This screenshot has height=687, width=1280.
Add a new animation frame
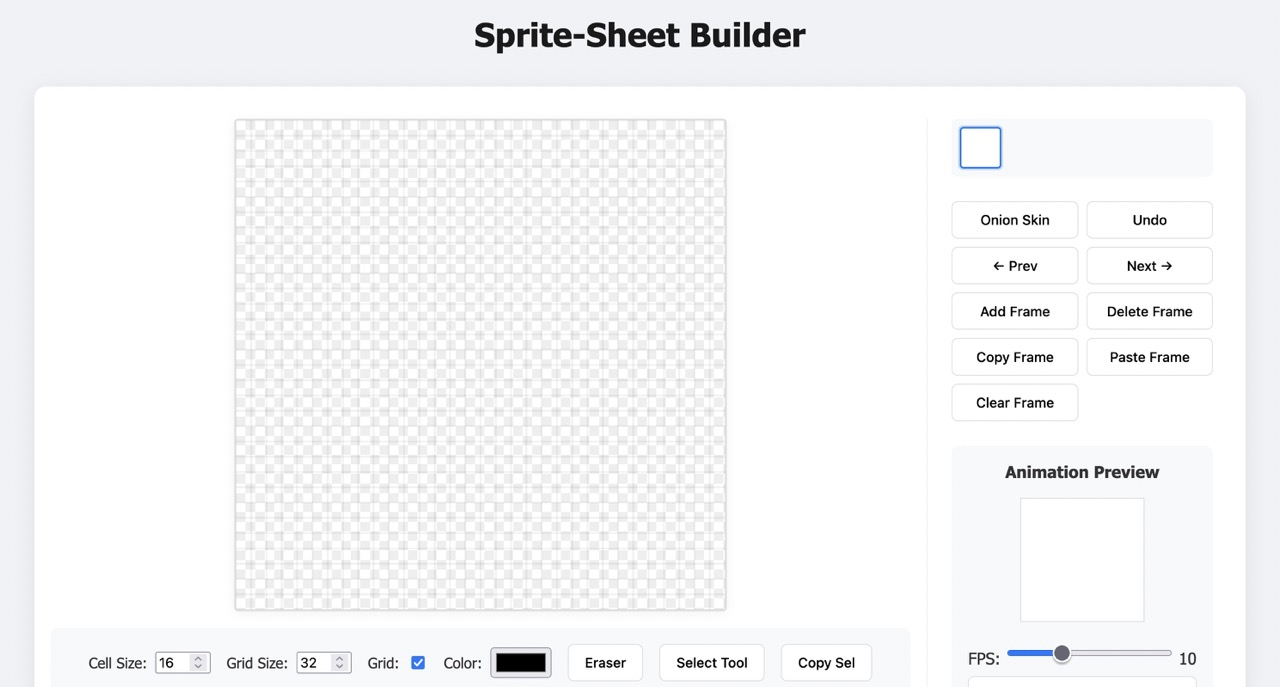click(x=1014, y=311)
